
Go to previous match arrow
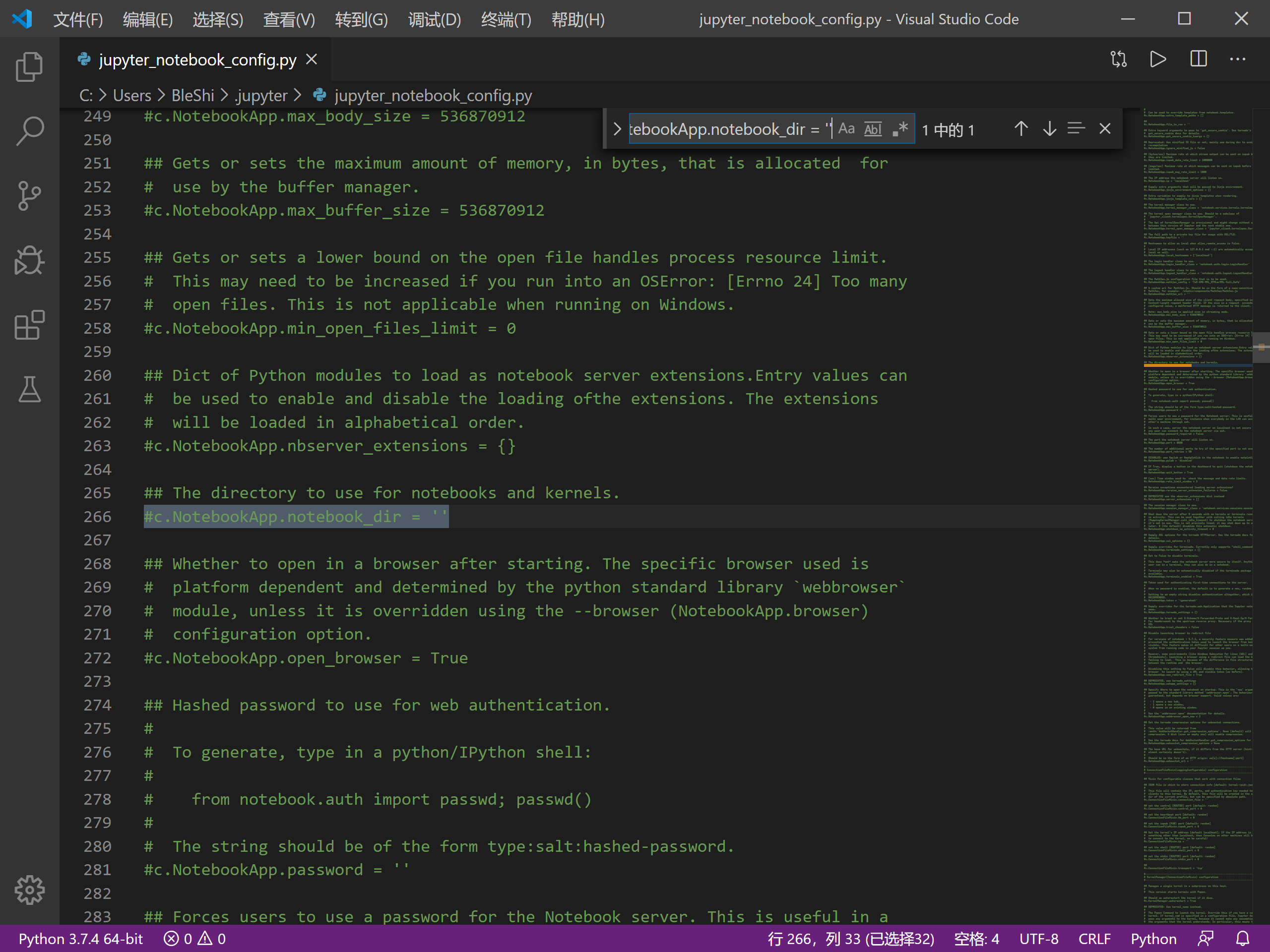pos(1021,129)
